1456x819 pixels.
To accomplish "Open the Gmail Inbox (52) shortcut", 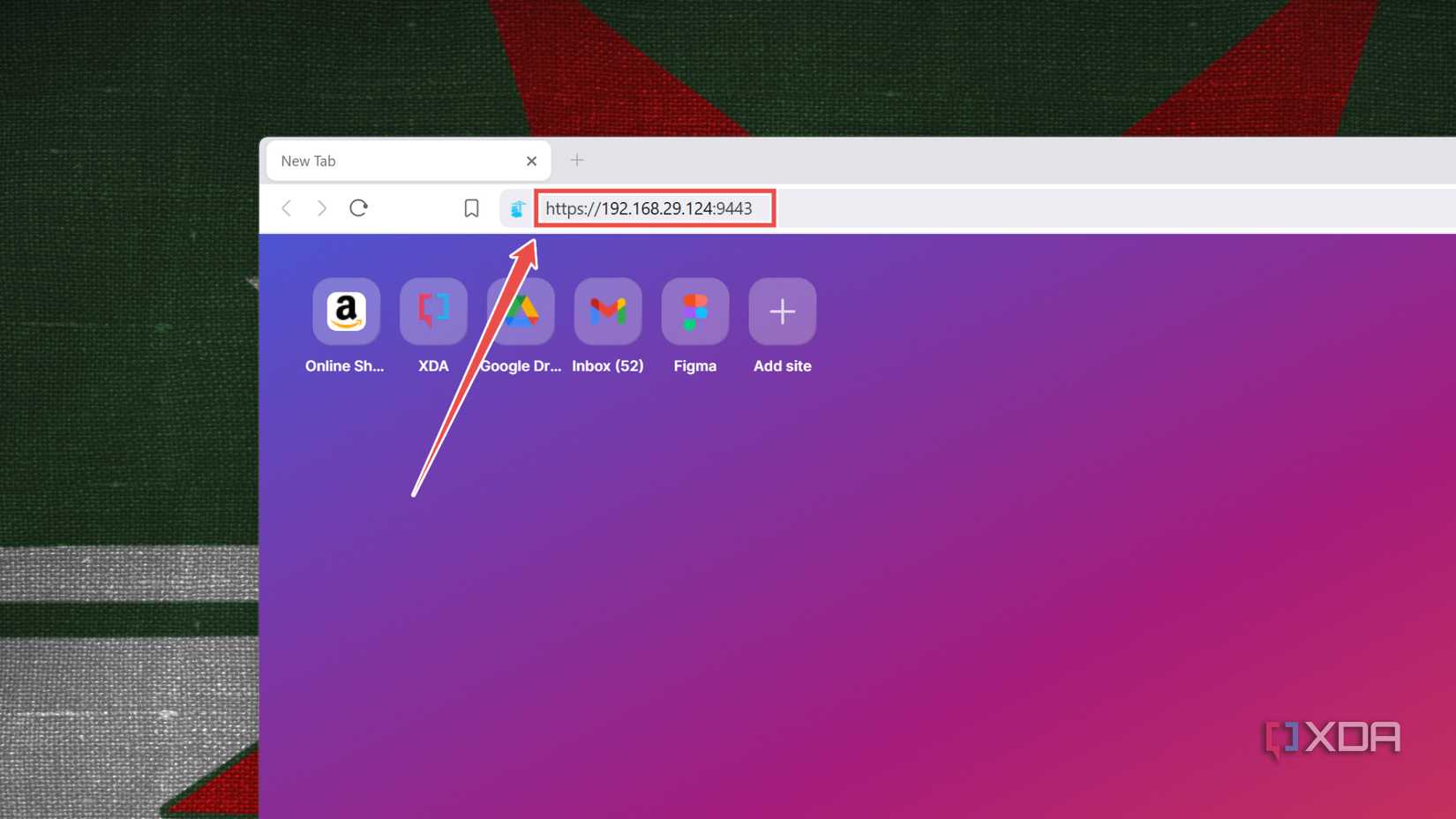I will 607,311.
